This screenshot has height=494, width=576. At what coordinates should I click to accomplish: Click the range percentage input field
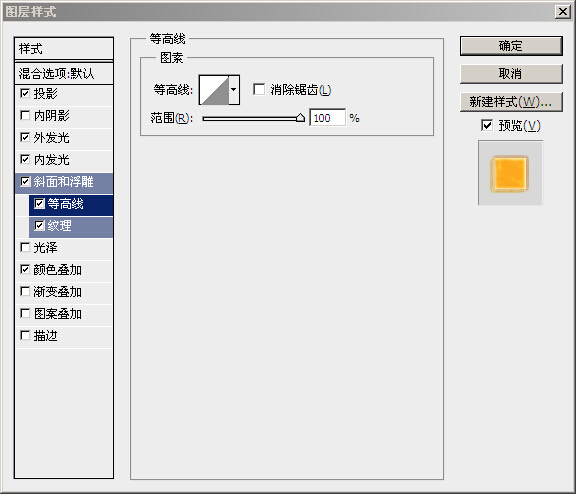point(327,118)
